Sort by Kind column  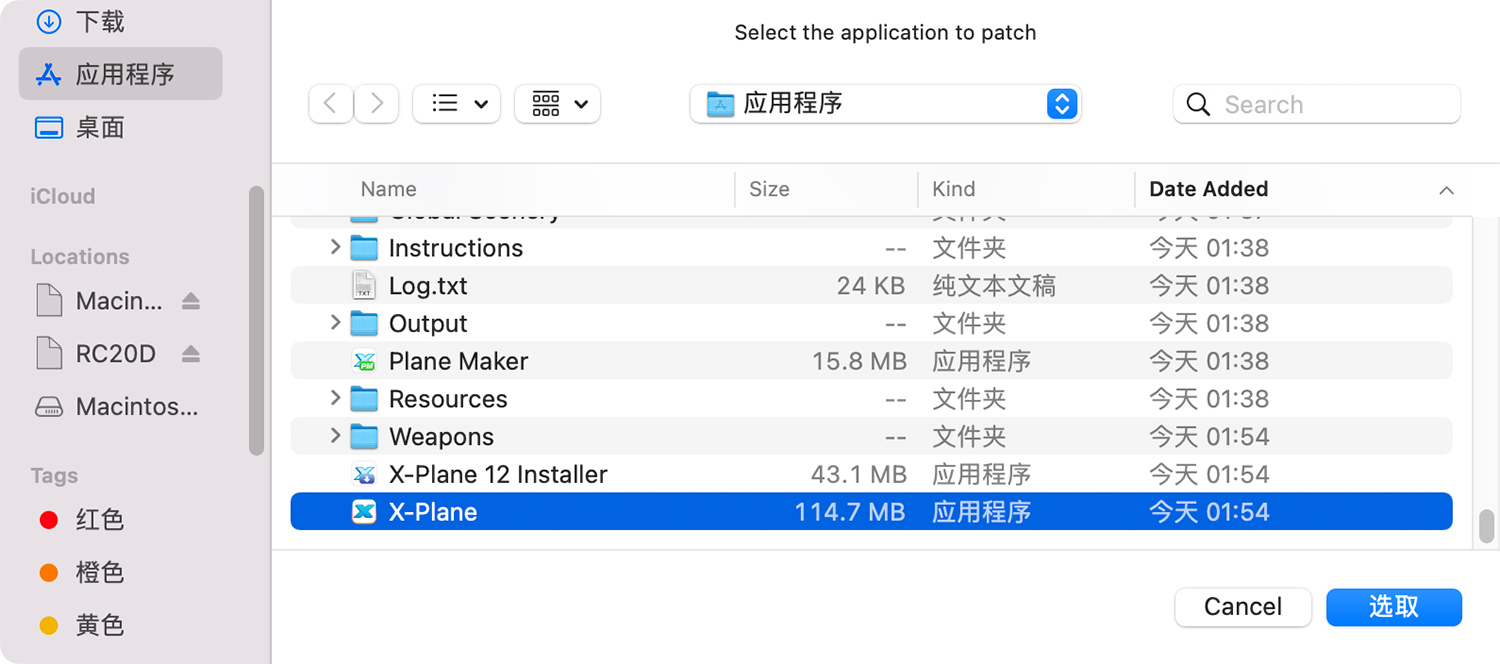click(953, 189)
